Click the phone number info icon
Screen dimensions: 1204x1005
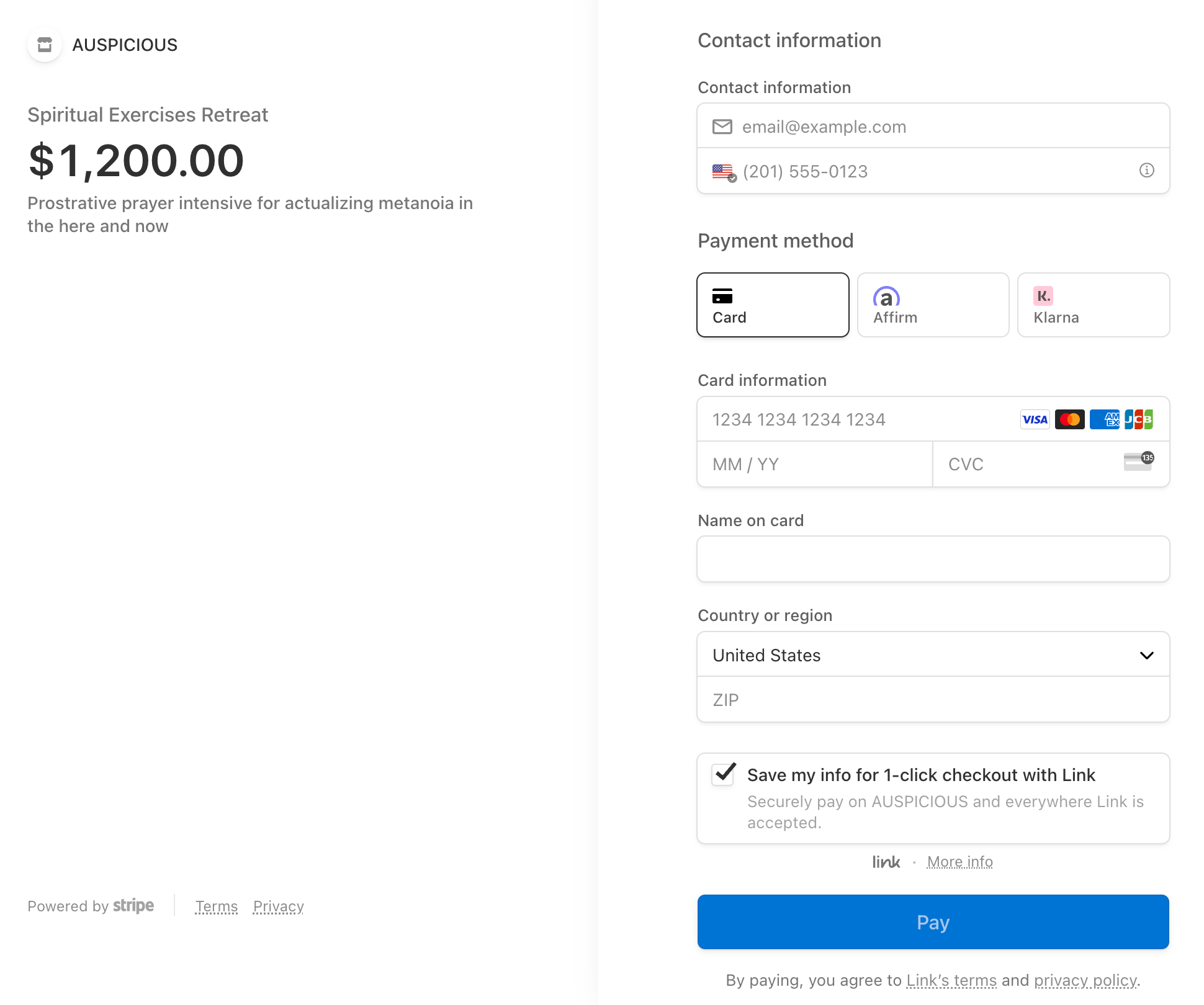coord(1146,171)
